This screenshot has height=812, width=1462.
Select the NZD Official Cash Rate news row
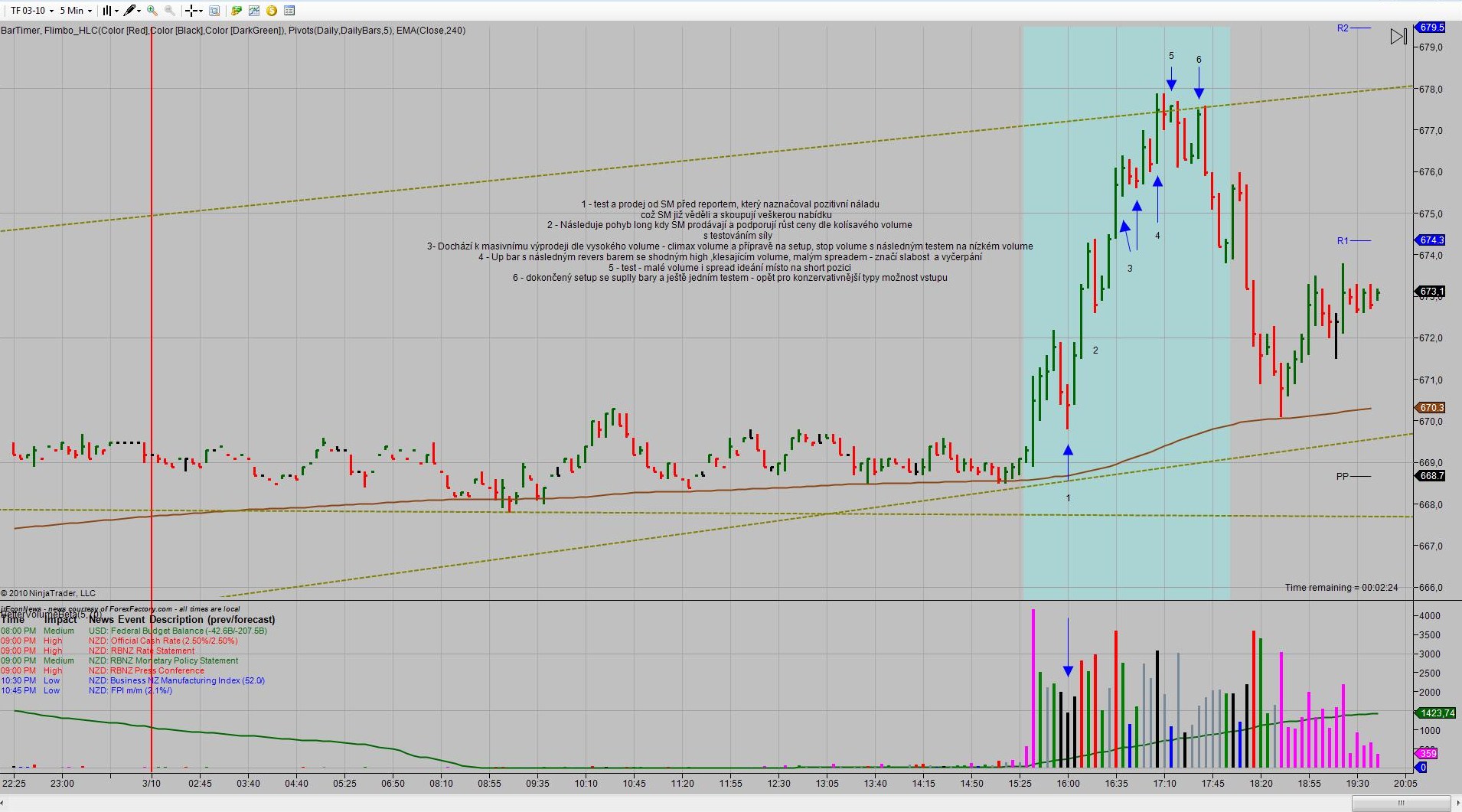coord(119,641)
